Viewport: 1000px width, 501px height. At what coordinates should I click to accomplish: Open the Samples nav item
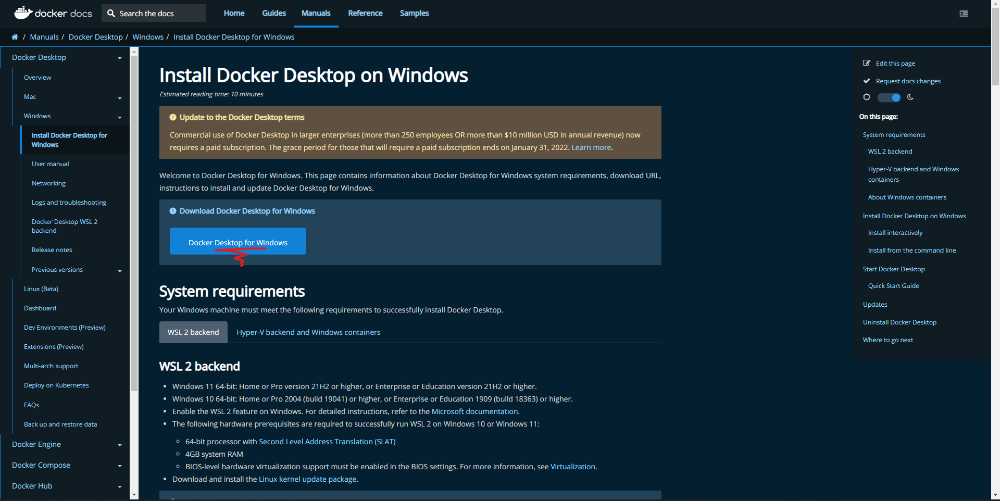pos(415,13)
